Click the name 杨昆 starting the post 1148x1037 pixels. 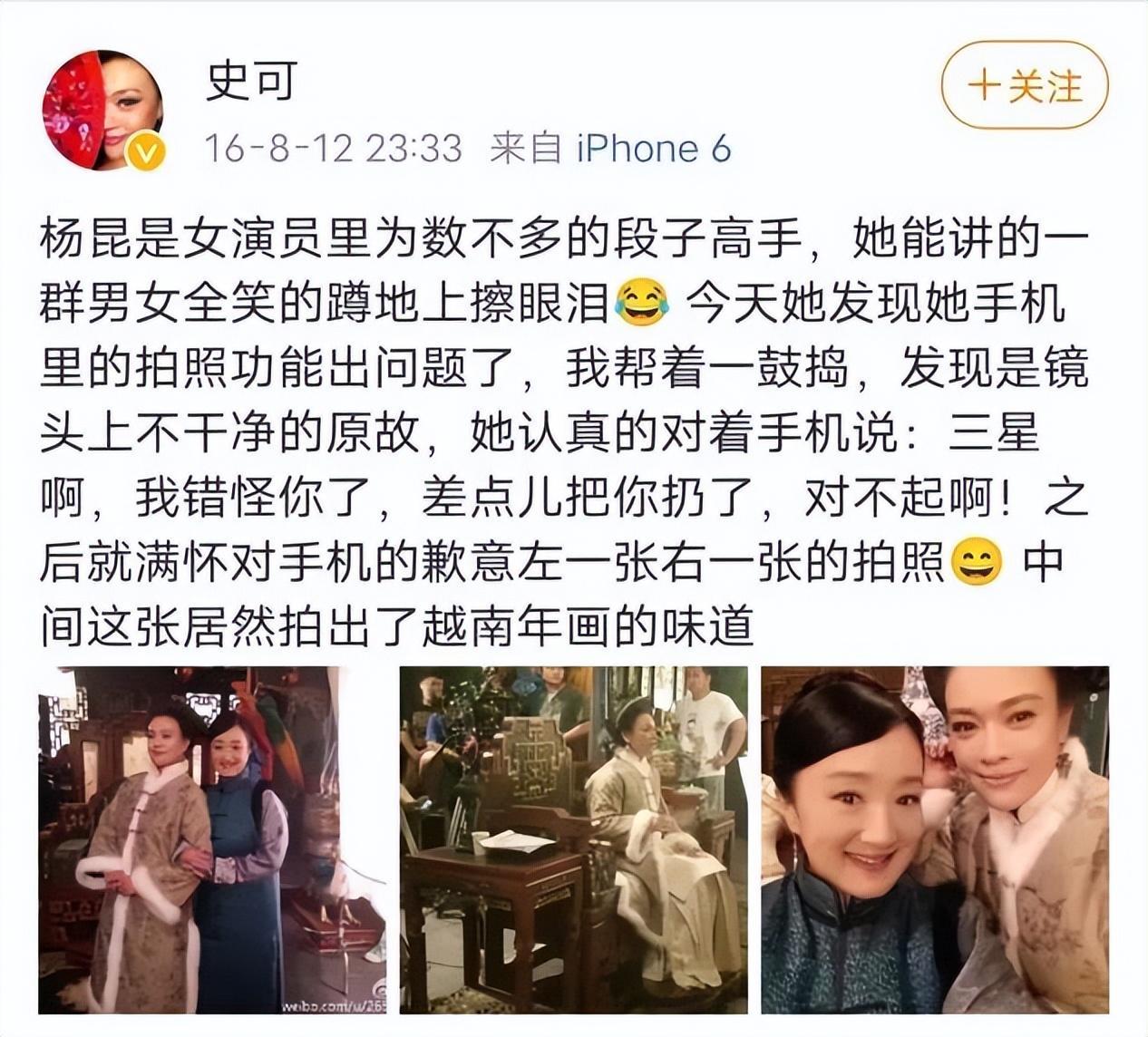[88, 239]
